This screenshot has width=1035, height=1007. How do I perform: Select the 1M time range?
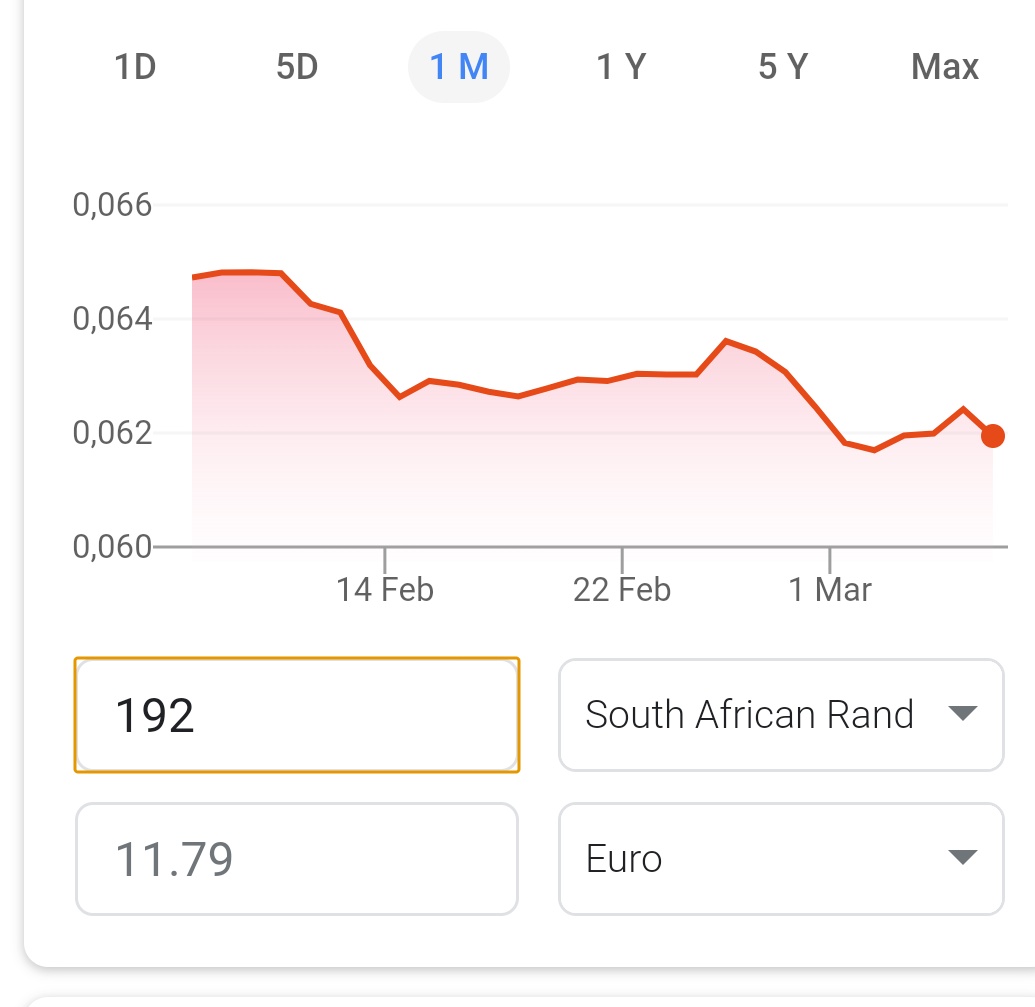(459, 66)
